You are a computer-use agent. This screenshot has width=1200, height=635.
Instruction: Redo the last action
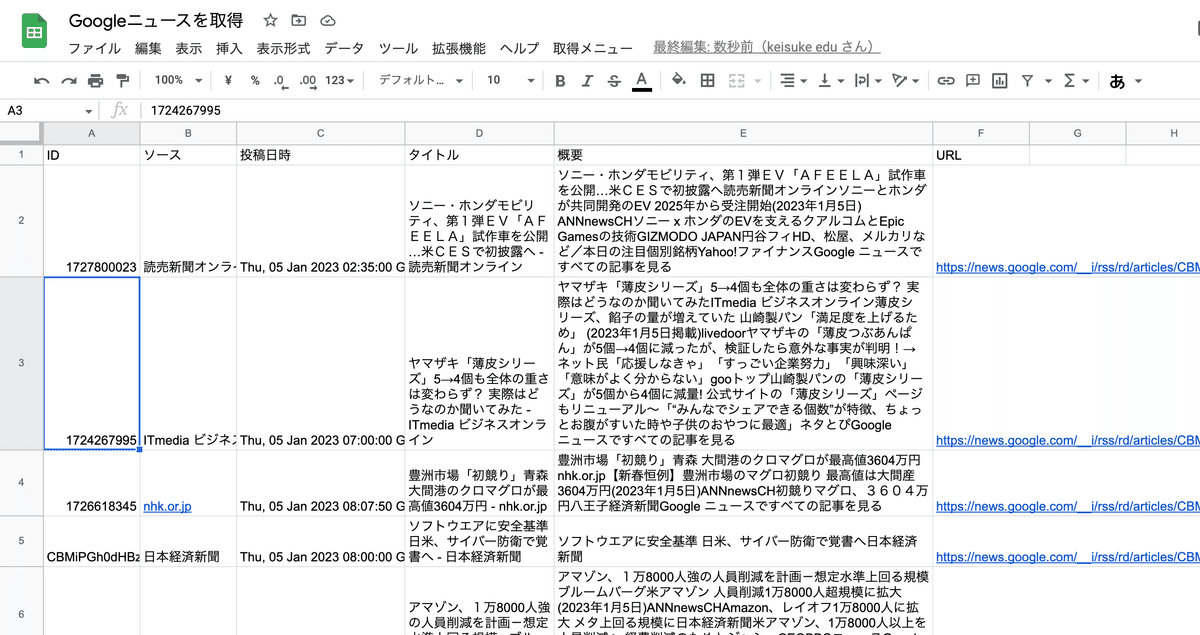pos(68,81)
